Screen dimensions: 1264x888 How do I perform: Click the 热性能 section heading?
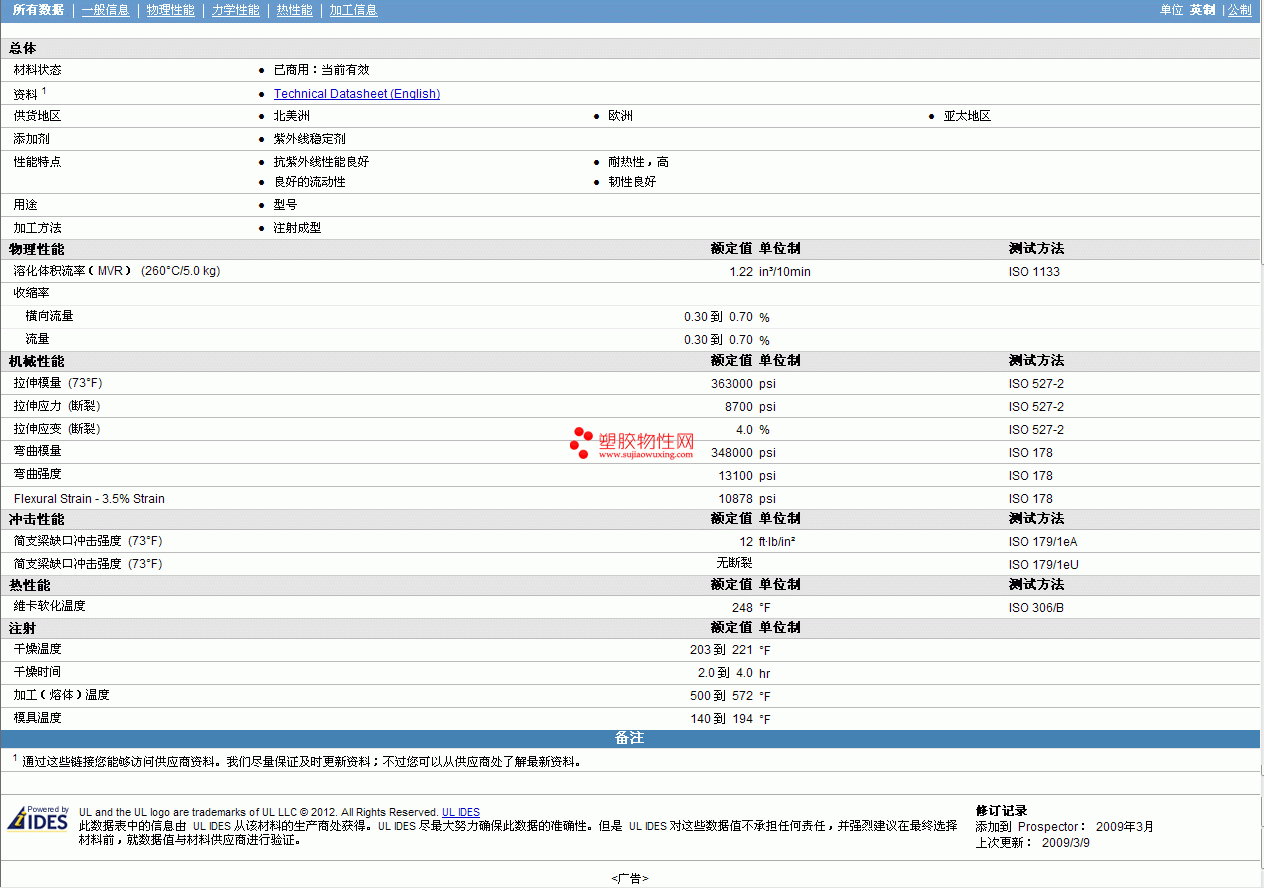click(29, 585)
